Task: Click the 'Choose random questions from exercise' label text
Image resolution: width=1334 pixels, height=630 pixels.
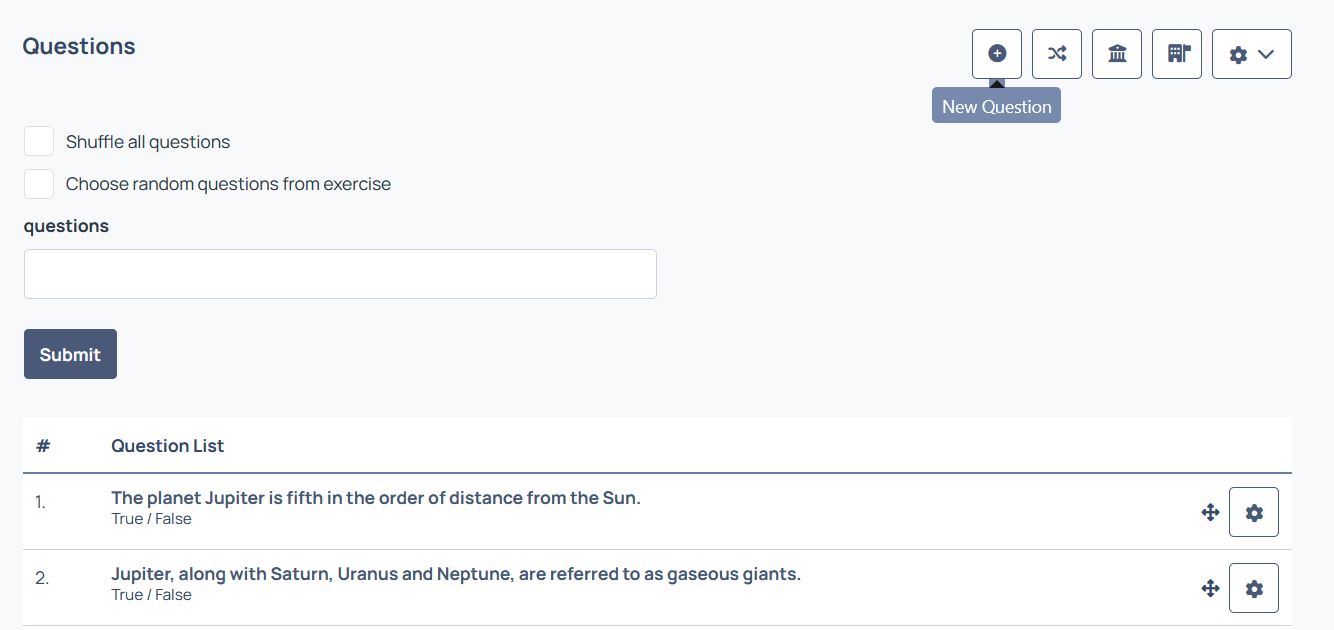Action: (228, 184)
